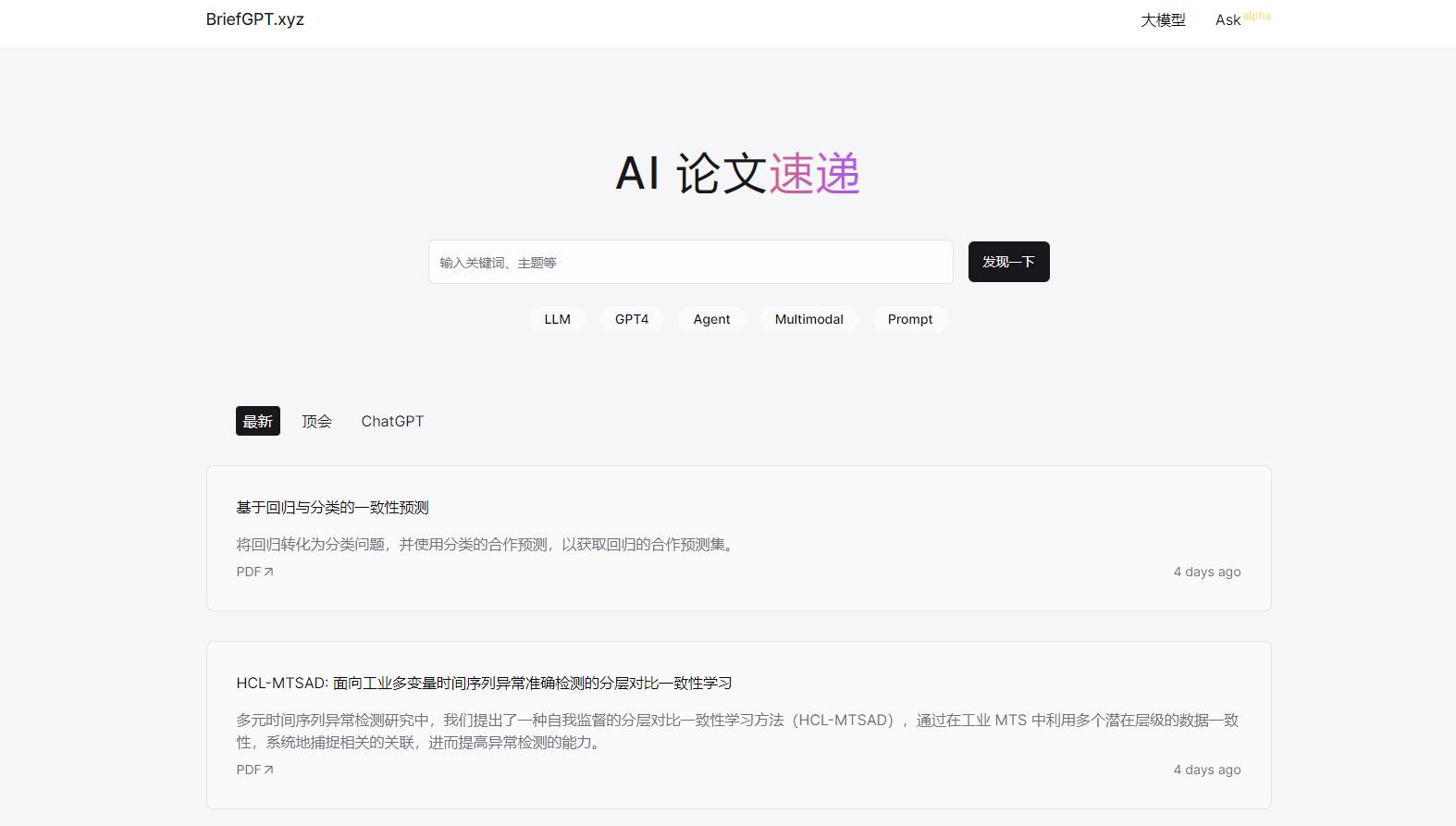Click the AI 论文速递 main heading
Viewport: 1456px width, 826px height.
click(x=737, y=173)
